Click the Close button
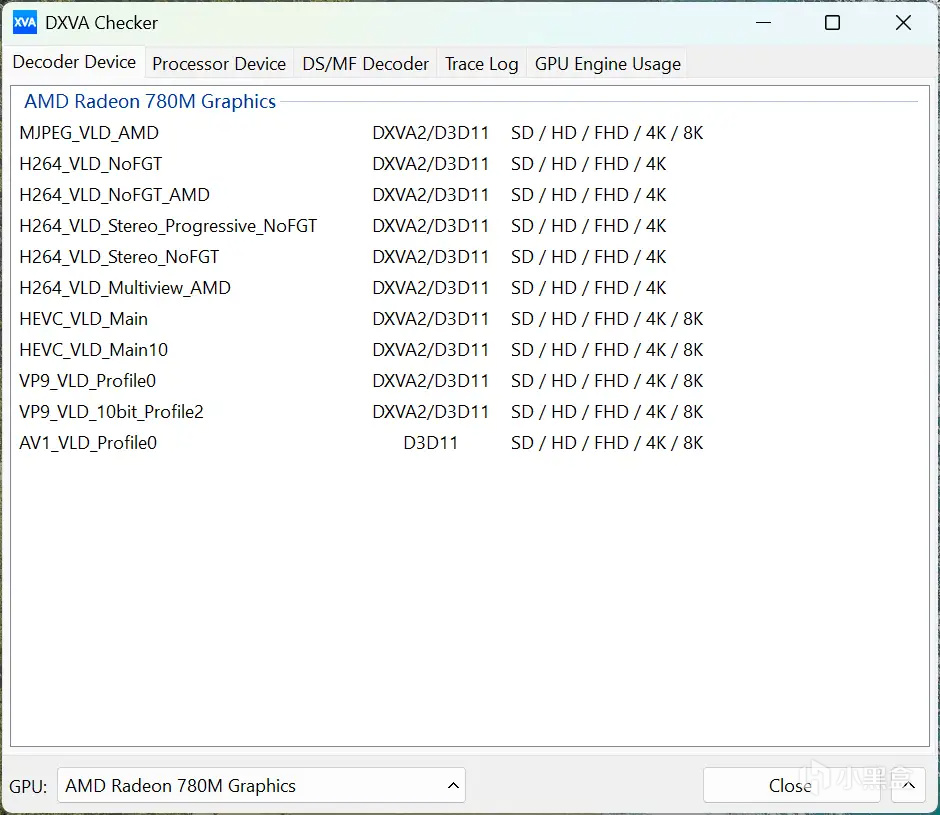This screenshot has width=940, height=815. pos(791,785)
